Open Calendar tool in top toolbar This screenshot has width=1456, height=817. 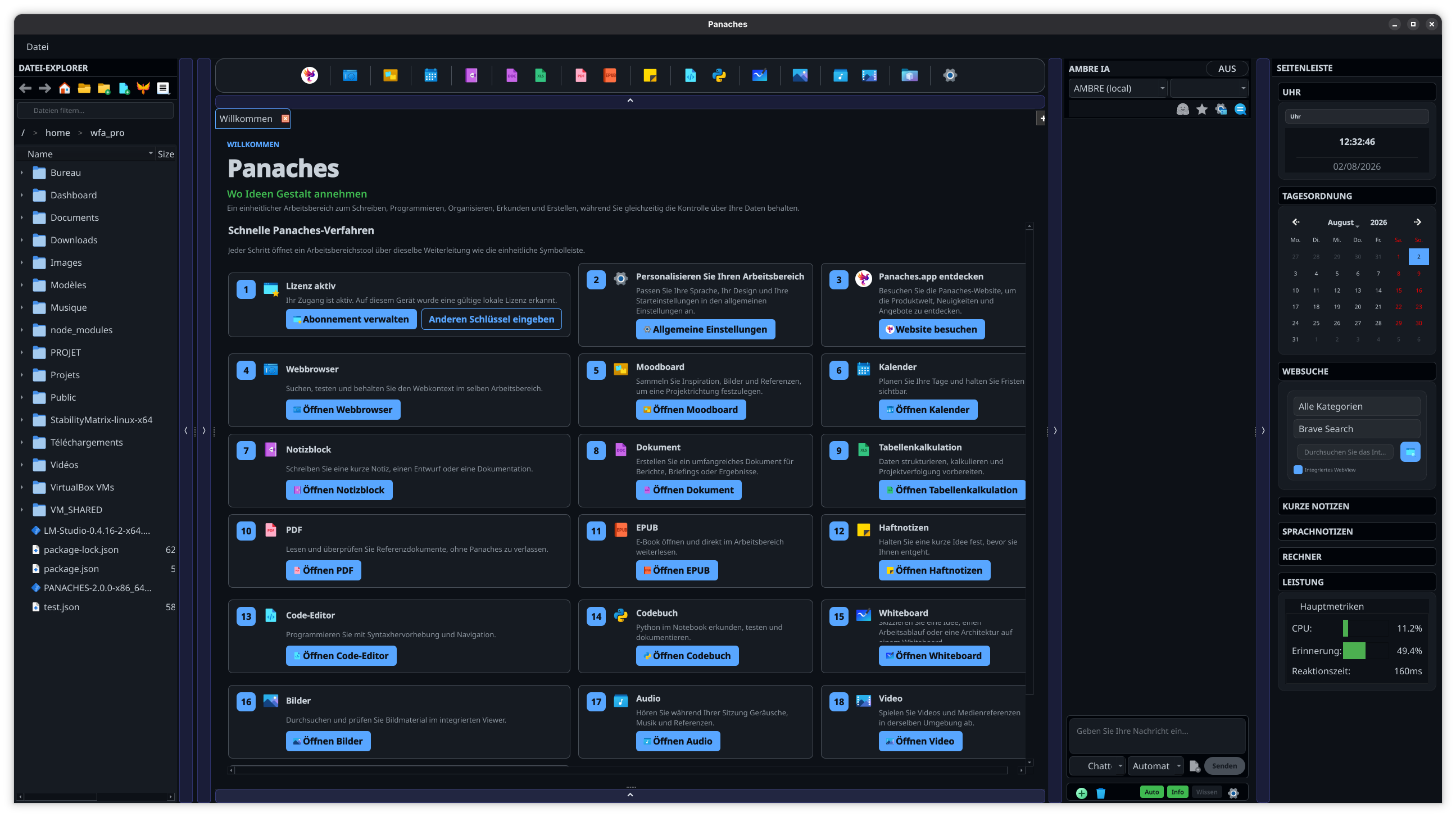click(x=430, y=75)
